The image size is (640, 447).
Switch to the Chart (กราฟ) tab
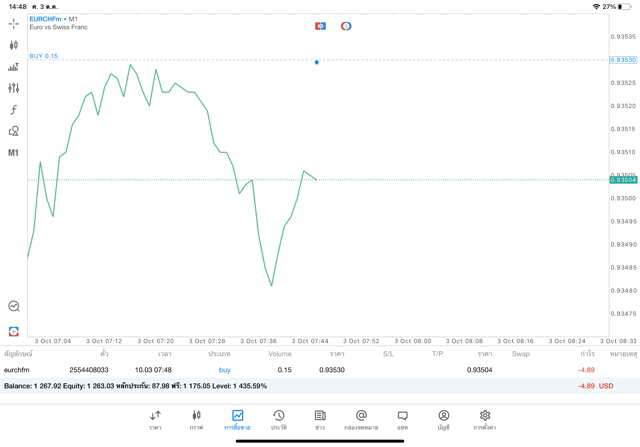tap(196, 420)
